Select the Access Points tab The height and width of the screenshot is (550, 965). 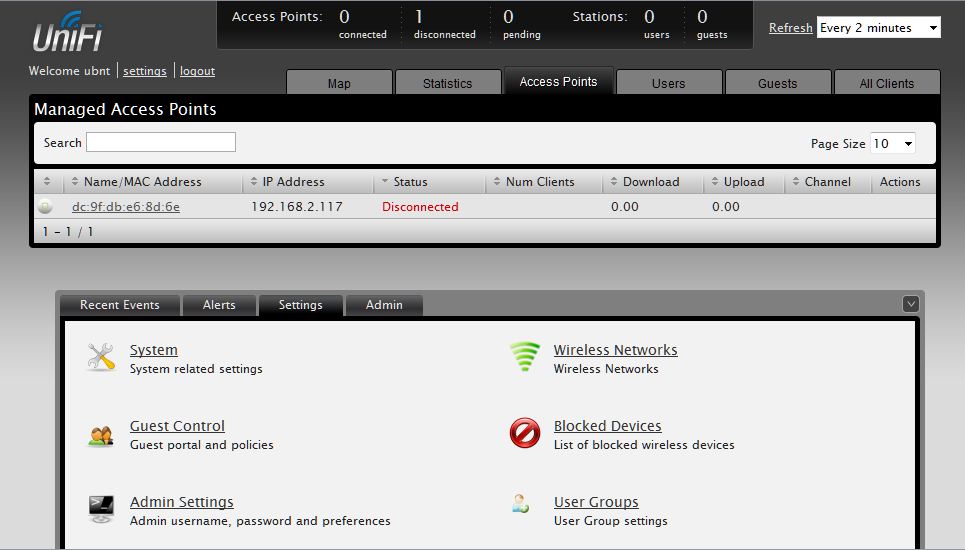(558, 81)
